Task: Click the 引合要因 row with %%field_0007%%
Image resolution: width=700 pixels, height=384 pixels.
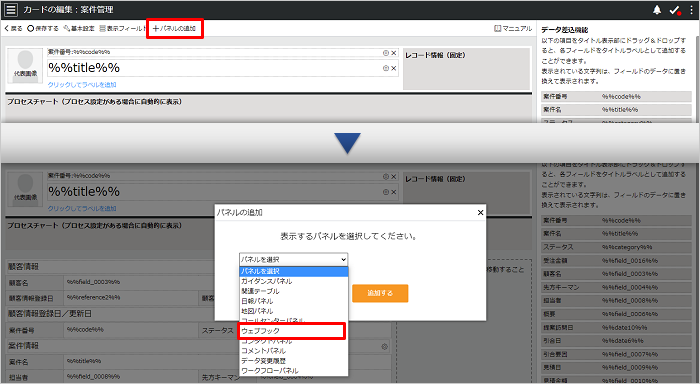Action: tap(616, 354)
